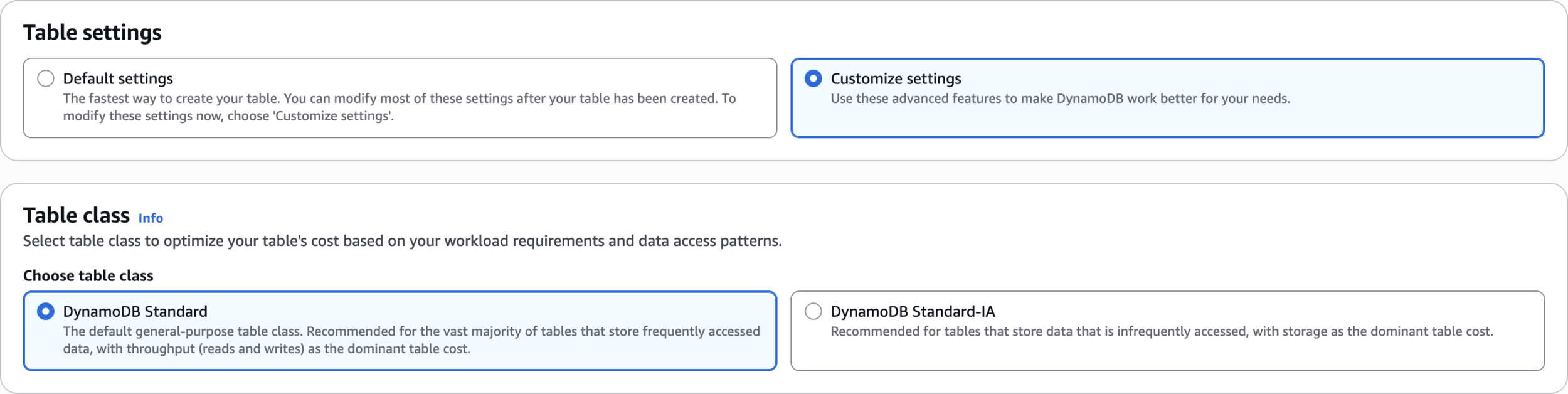Image resolution: width=1568 pixels, height=394 pixels.
Task: Click the 'Use these advanced features' description text
Action: [x=1060, y=98]
